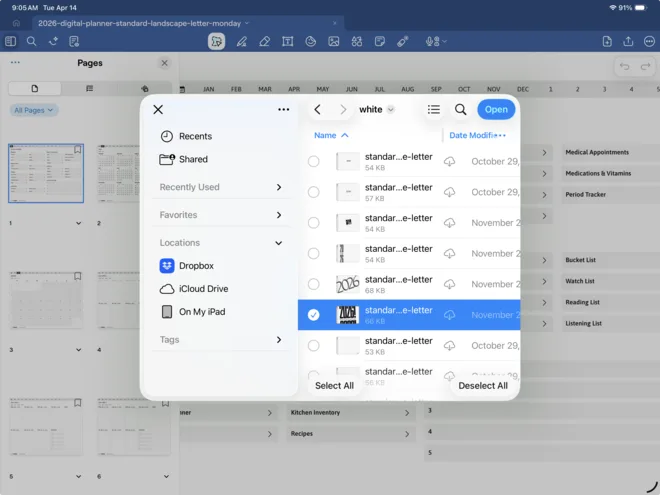Collapse Locations section
The height and width of the screenshot is (495, 660).
point(278,243)
